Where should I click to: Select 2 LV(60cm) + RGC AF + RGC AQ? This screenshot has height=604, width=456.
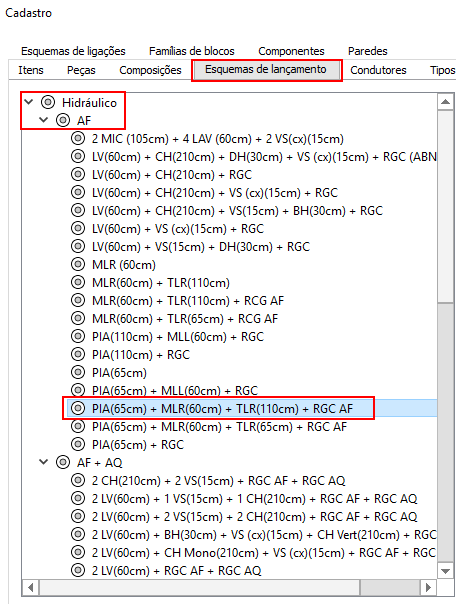point(176,570)
